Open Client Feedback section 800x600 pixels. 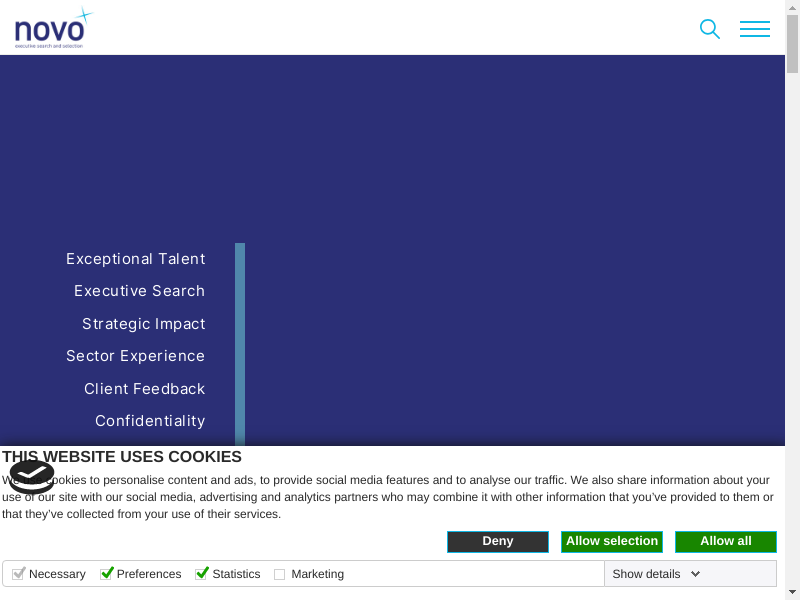tap(144, 389)
